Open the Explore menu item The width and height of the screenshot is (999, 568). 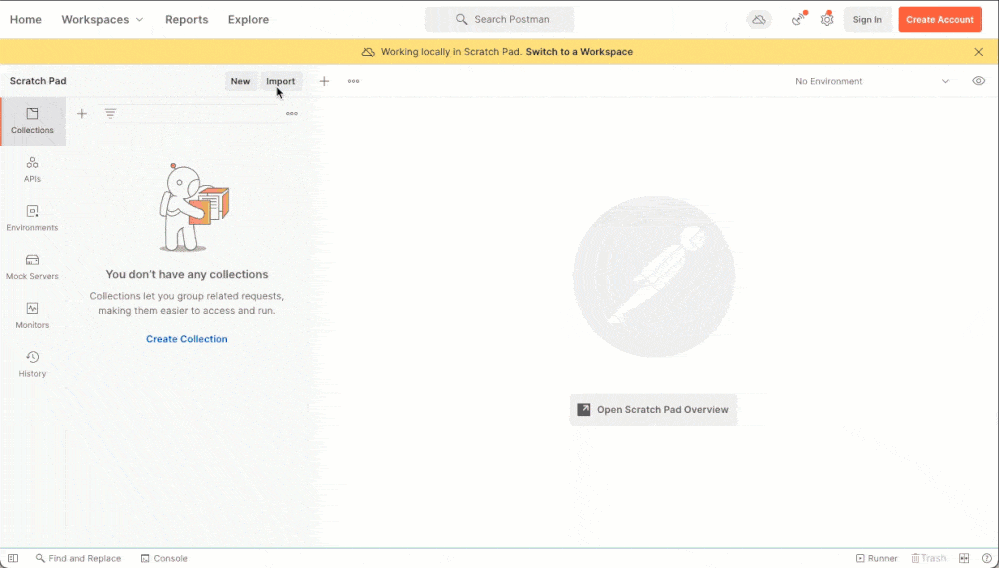tap(248, 20)
